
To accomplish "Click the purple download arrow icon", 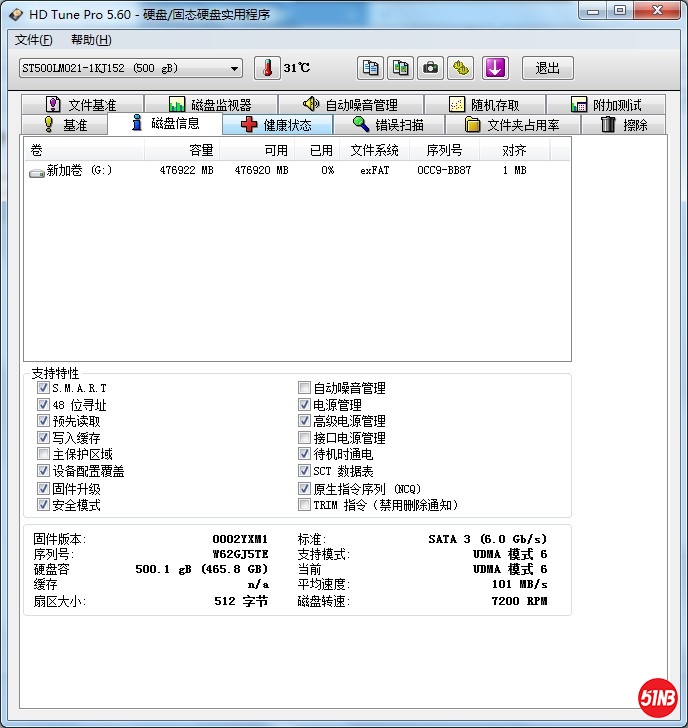I will [496, 68].
